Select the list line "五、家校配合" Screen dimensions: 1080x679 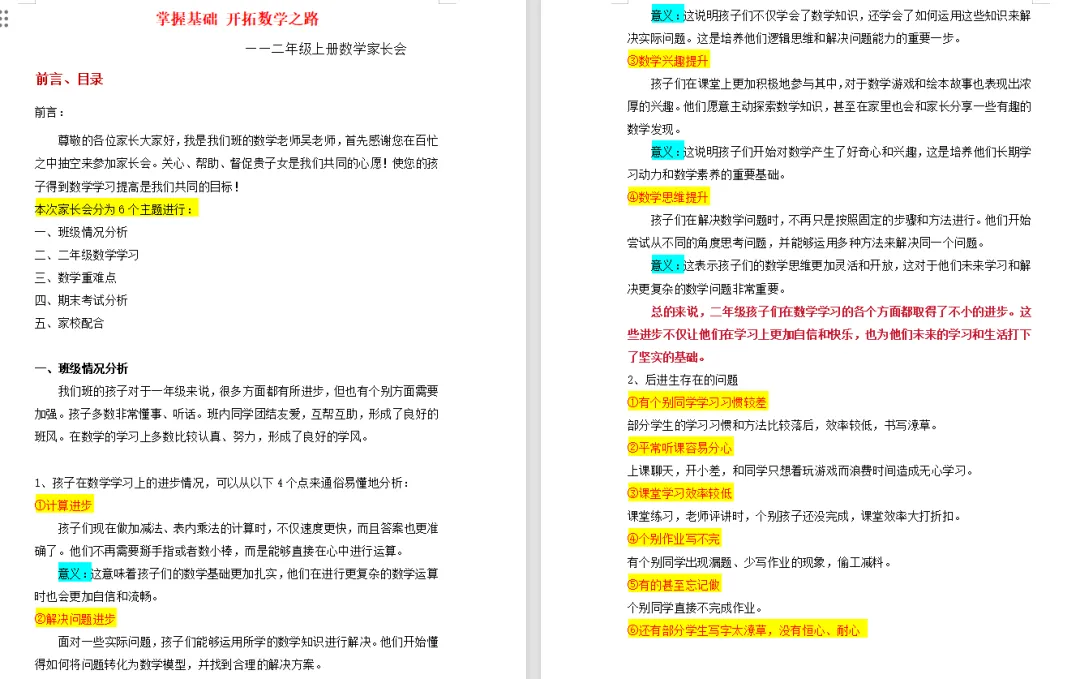click(x=70, y=323)
